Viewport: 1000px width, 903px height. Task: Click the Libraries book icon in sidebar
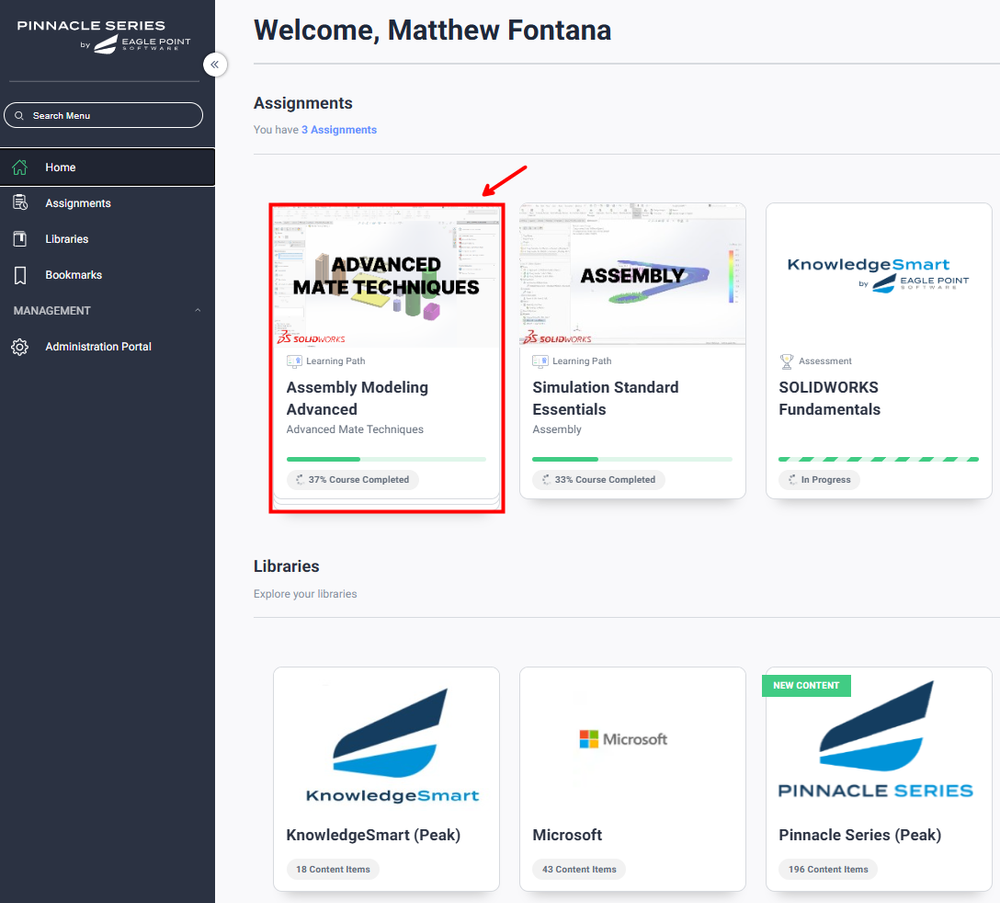coord(20,239)
